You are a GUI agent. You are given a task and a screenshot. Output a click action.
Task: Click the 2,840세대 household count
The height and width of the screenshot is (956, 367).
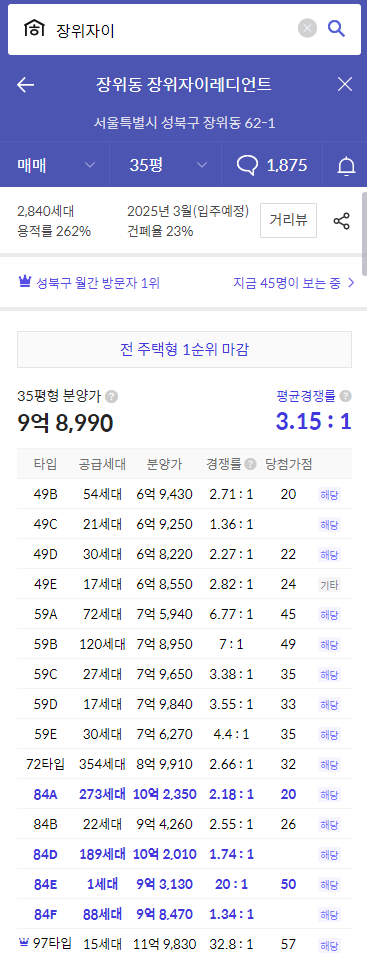click(x=46, y=212)
